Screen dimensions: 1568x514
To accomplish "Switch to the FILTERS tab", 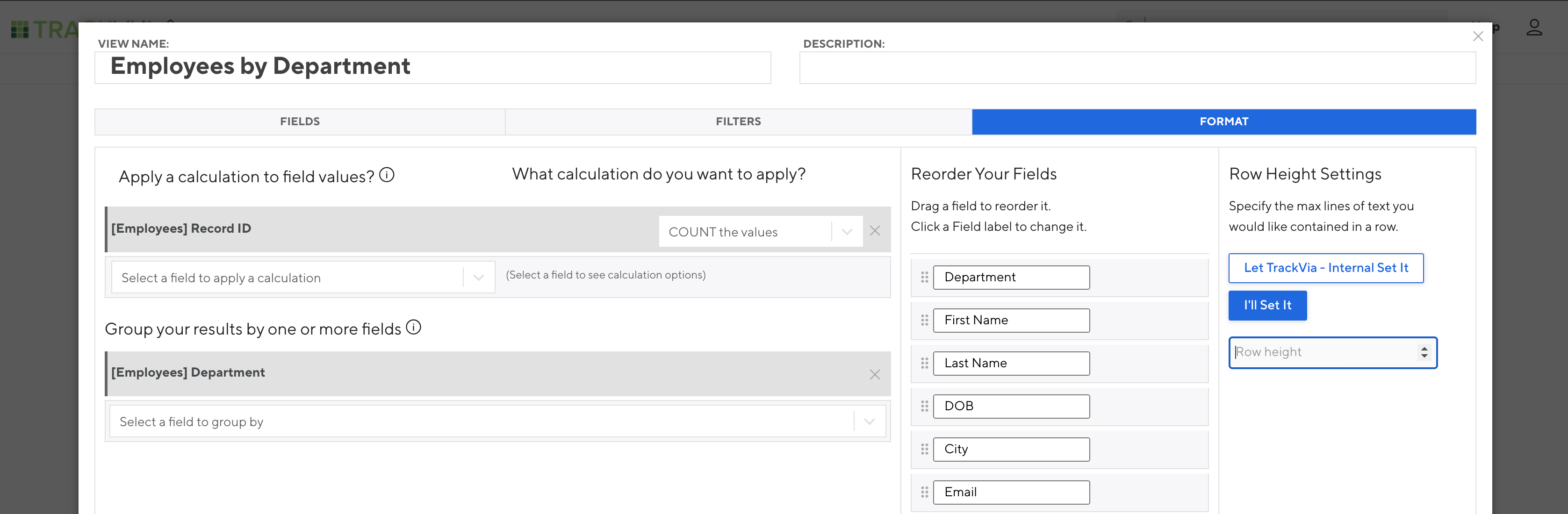I will click(738, 121).
